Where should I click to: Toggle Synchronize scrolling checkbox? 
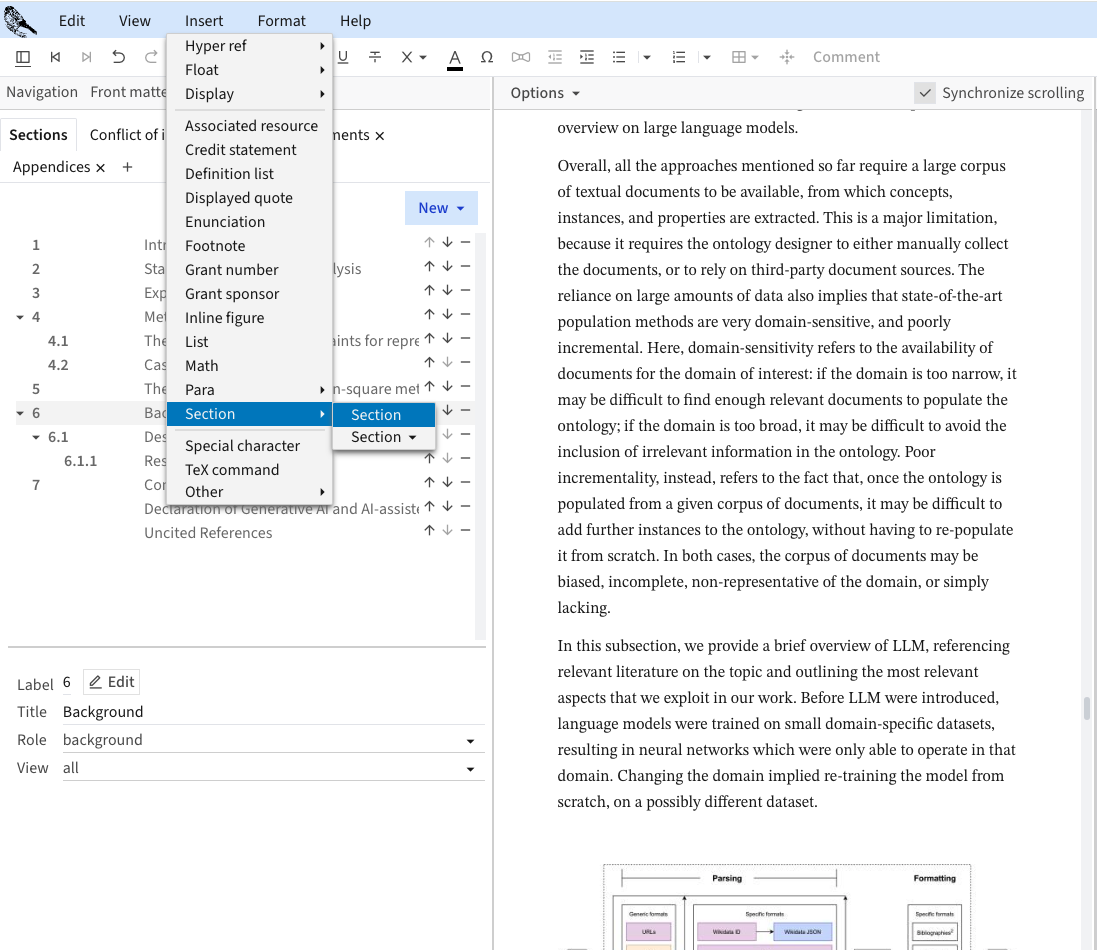pos(925,93)
